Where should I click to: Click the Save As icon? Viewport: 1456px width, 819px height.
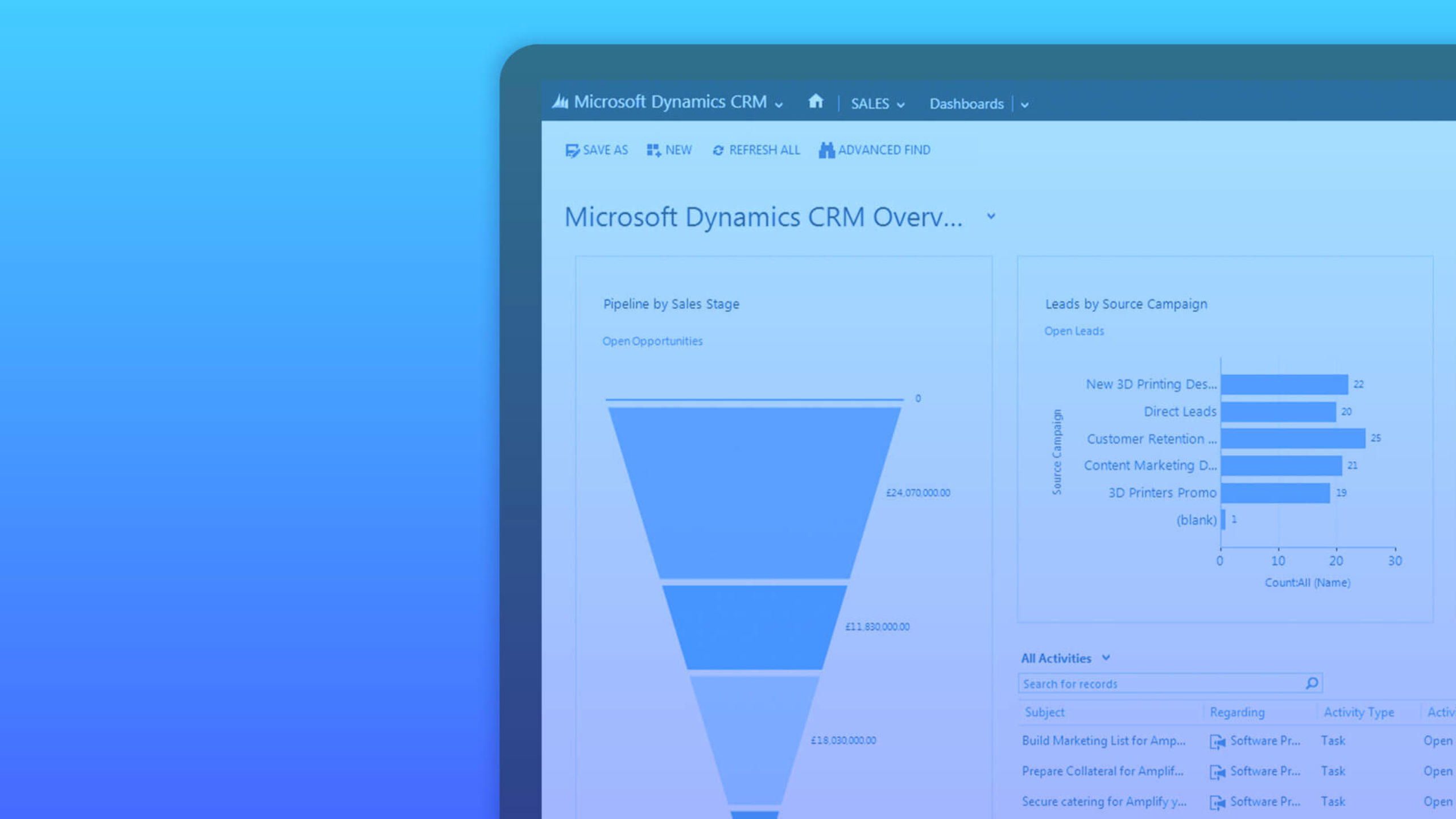point(572,150)
